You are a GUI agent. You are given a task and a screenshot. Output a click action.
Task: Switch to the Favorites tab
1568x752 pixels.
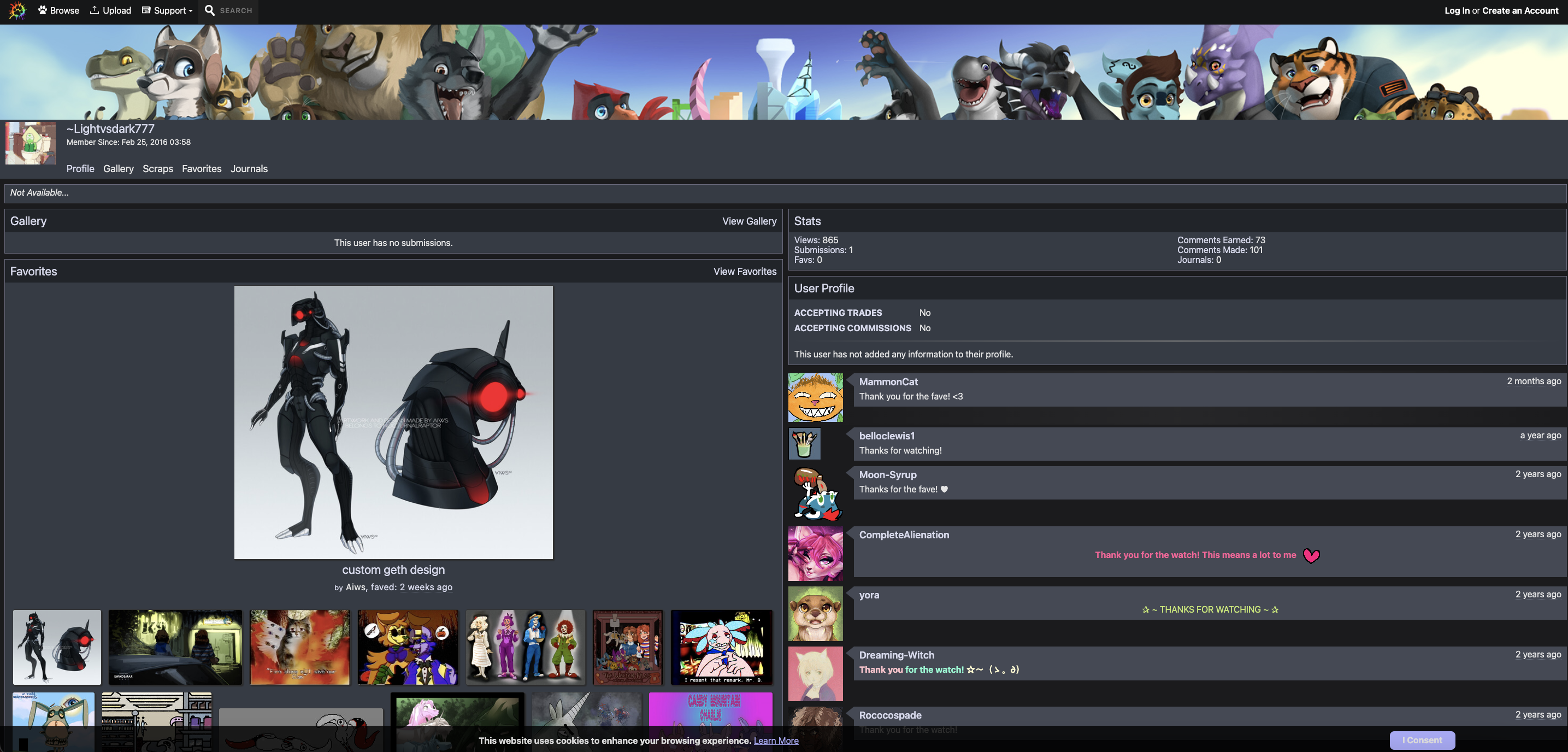[202, 169]
